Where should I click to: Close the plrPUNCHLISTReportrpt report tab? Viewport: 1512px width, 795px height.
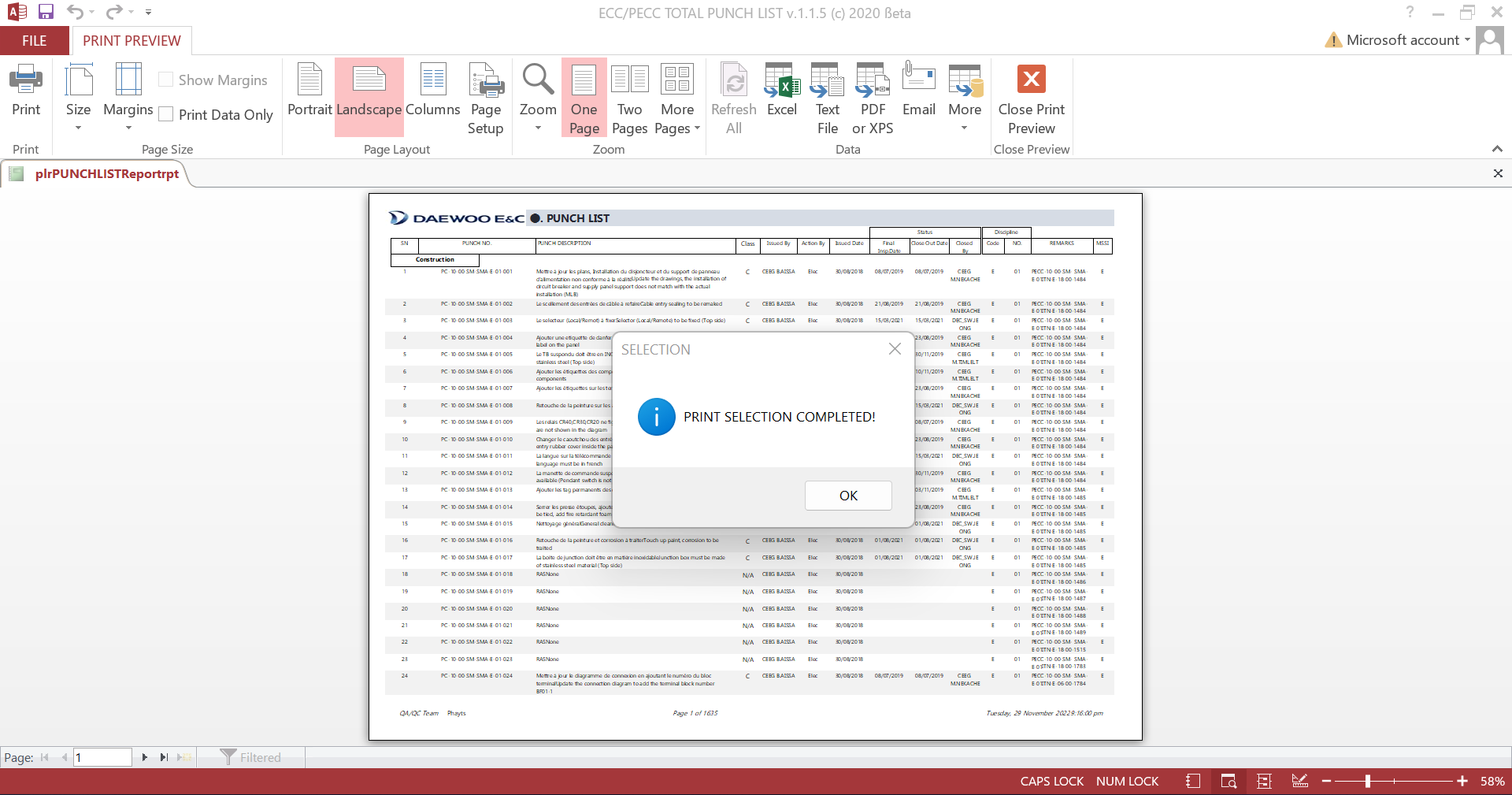(x=1498, y=173)
